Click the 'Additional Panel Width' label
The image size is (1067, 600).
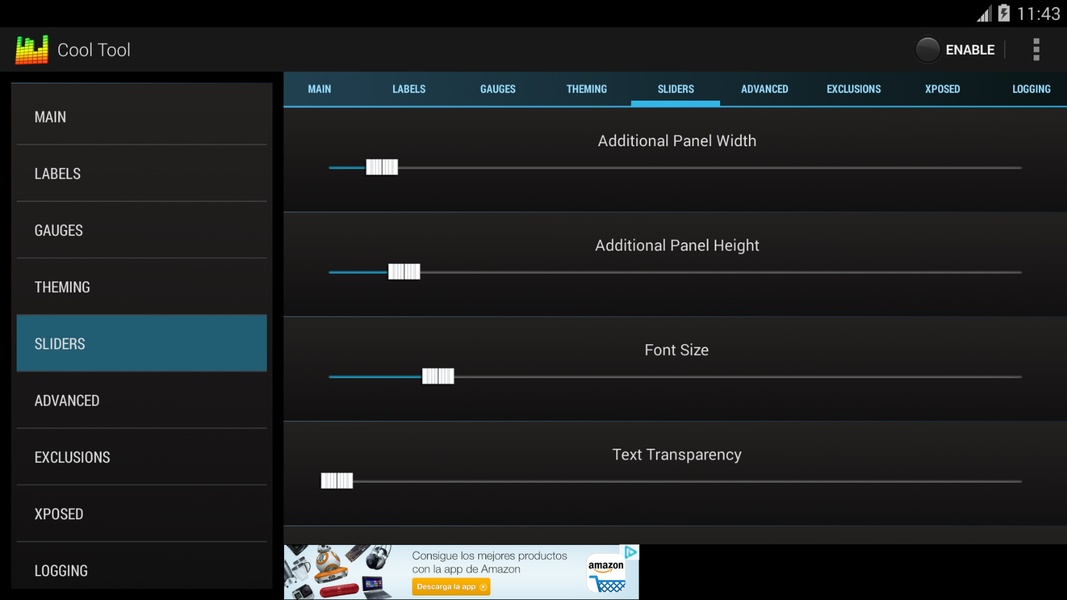(677, 141)
